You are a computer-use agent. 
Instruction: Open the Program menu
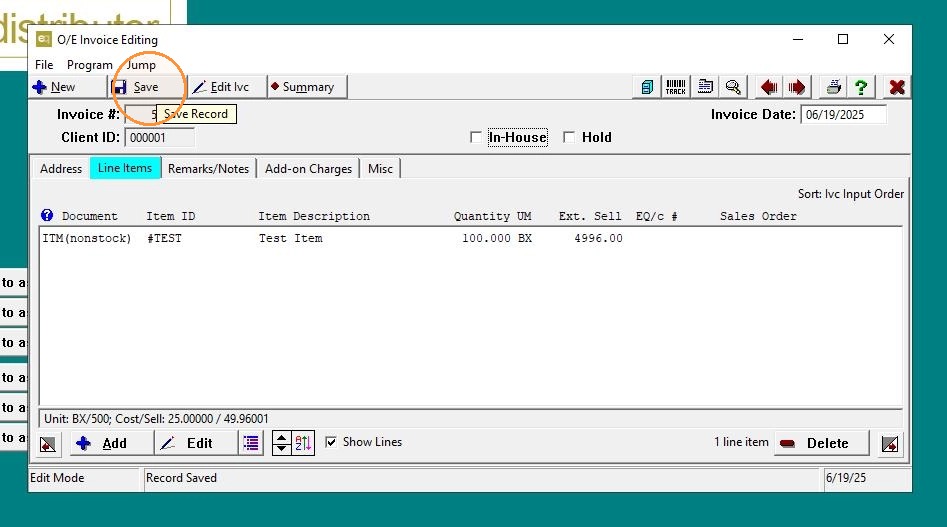click(89, 65)
